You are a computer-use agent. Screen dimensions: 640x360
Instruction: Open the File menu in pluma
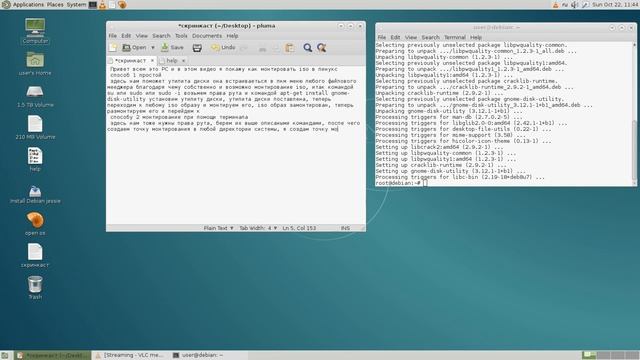[113, 36]
